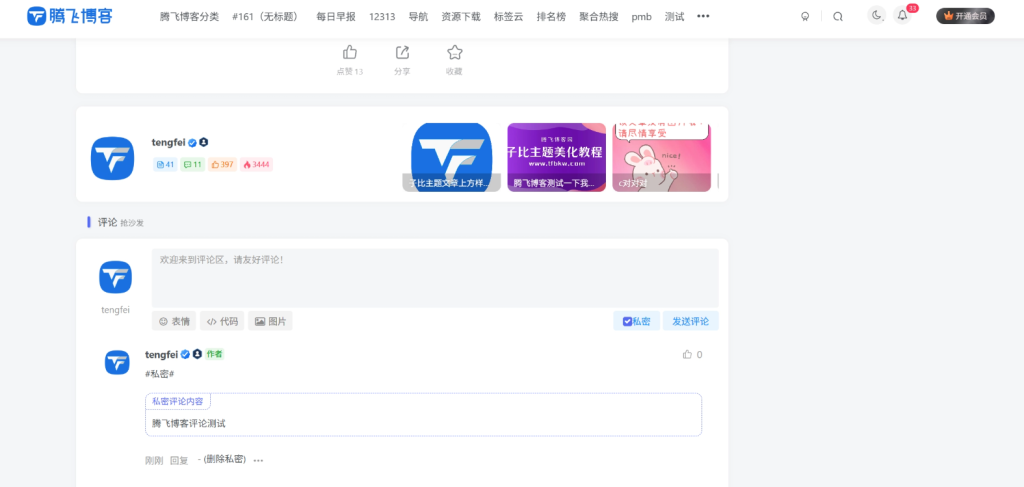Screen dimensions: 1024x487
Task: Click the 收藏 star favorite icon
Action: click(454, 53)
